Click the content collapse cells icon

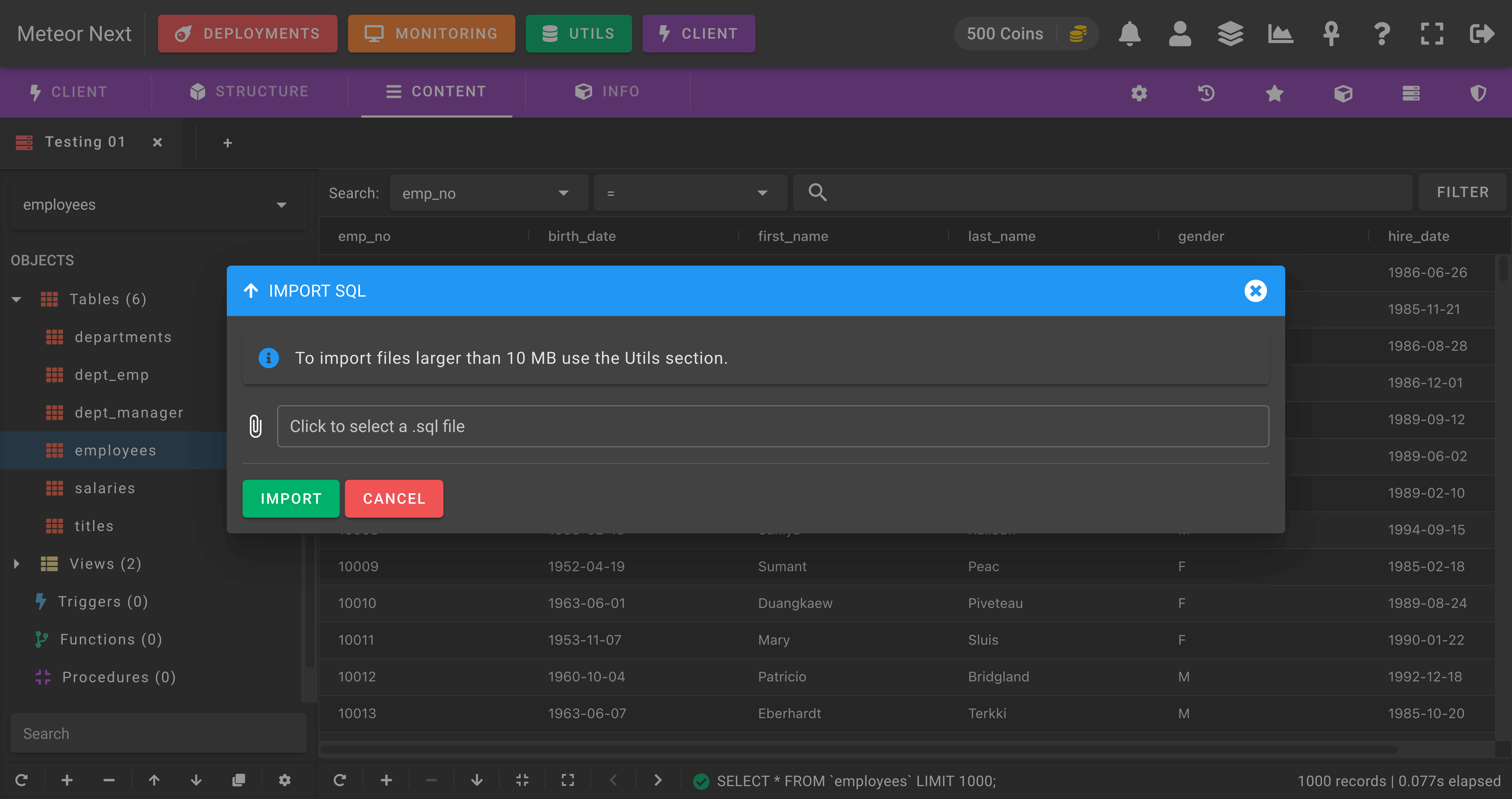click(522, 780)
